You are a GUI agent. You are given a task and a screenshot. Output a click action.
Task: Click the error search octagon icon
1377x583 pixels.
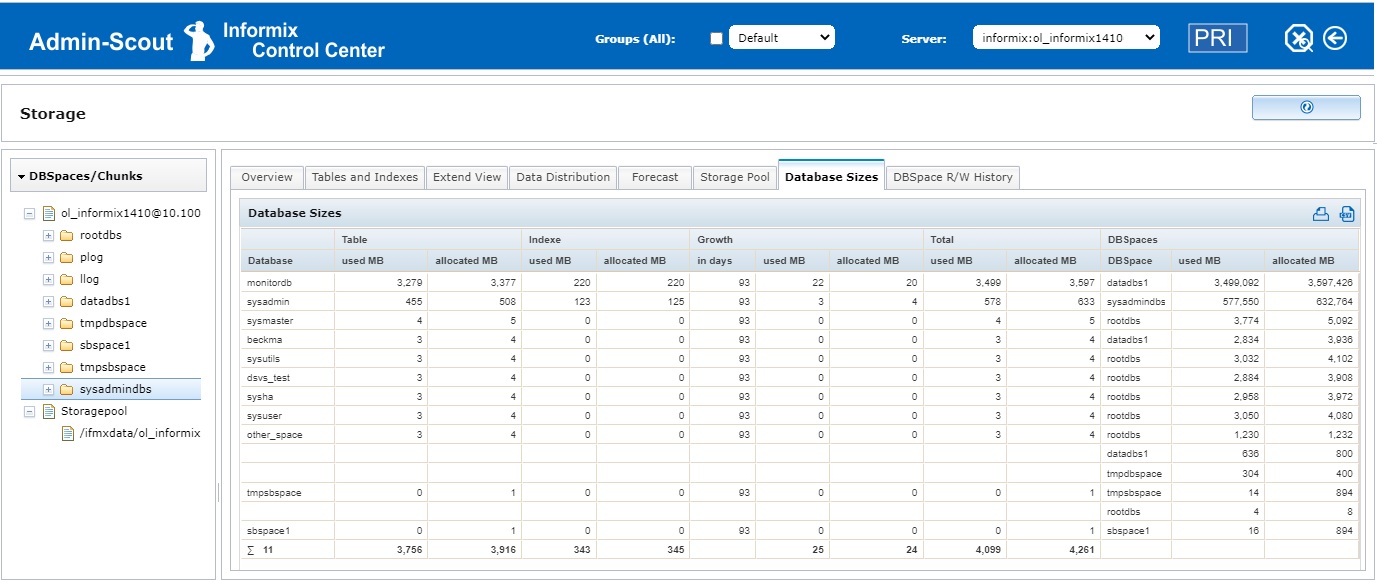pyautogui.click(x=1298, y=39)
